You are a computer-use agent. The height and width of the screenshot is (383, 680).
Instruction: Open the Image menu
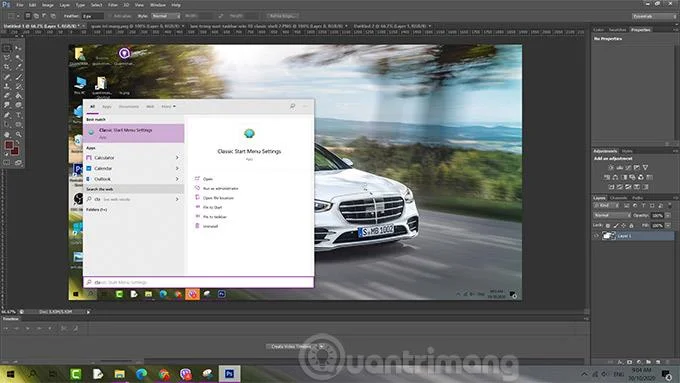(x=48, y=5)
